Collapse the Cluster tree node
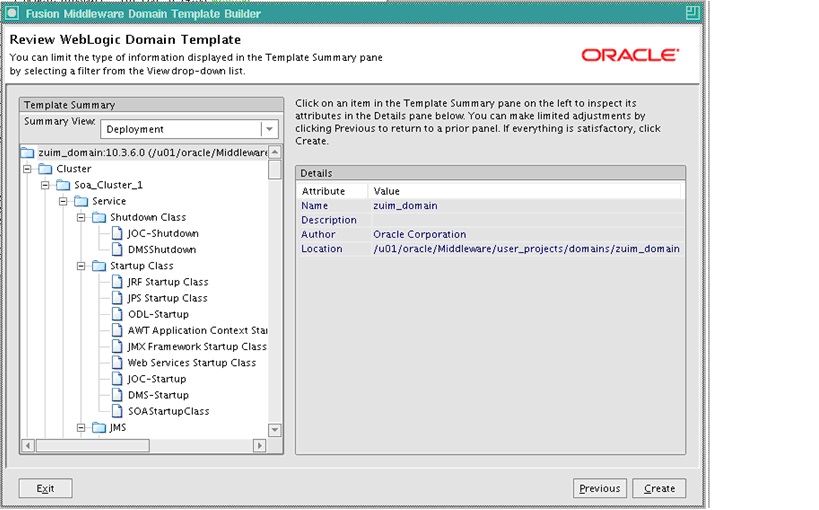Image resolution: width=819 pixels, height=510 pixels. tap(27, 169)
